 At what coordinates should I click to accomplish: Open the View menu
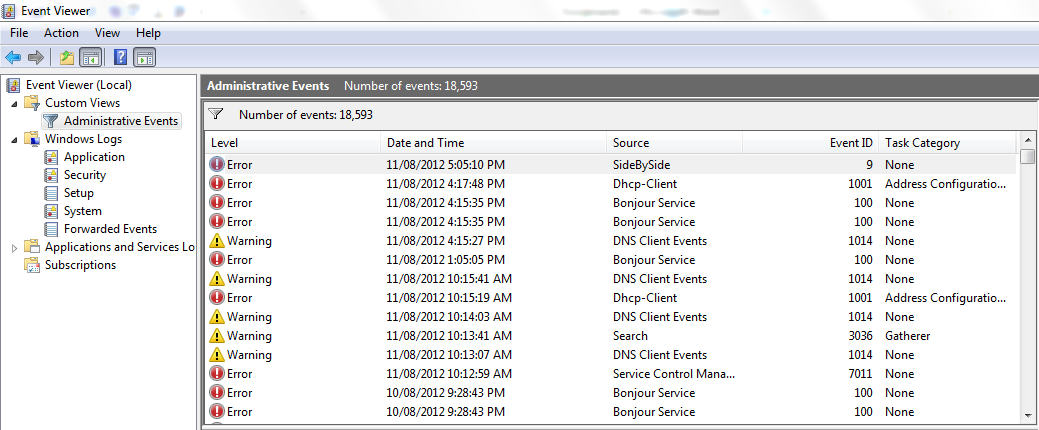107,33
